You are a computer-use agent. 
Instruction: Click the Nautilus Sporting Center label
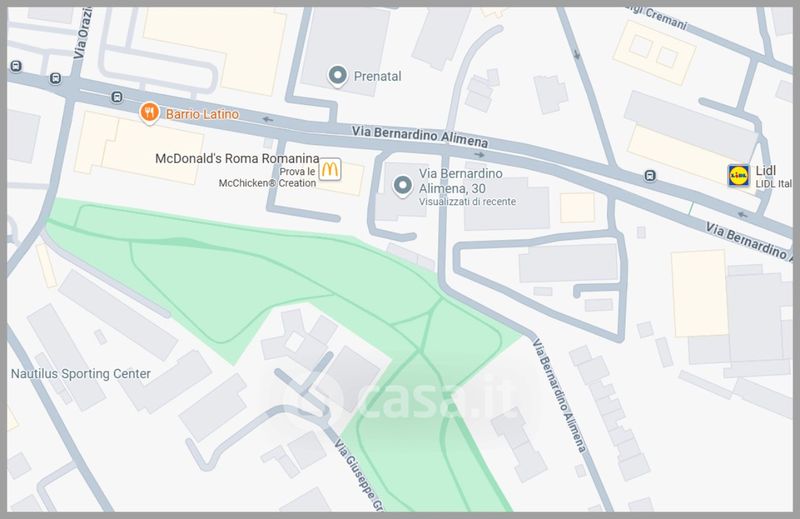click(81, 374)
